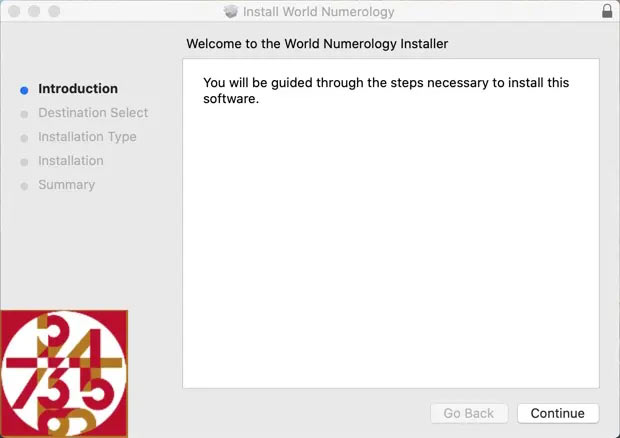Click the lock icon in the title bar
Screen dimensions: 620x438
click(x=607, y=11)
